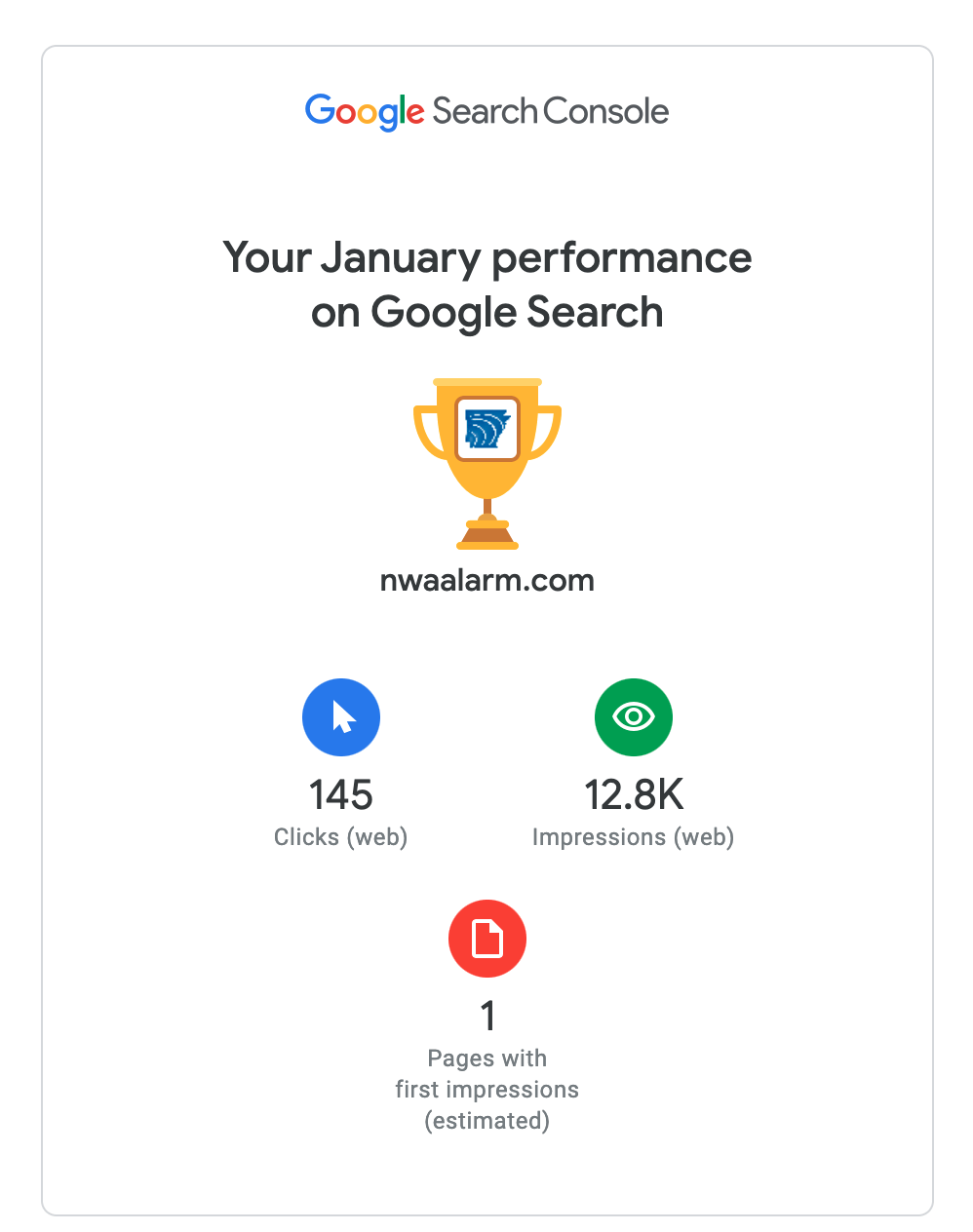Viewport: 973px width, 1232px height.
Task: Select the 145 clicks count
Action: pos(340,795)
